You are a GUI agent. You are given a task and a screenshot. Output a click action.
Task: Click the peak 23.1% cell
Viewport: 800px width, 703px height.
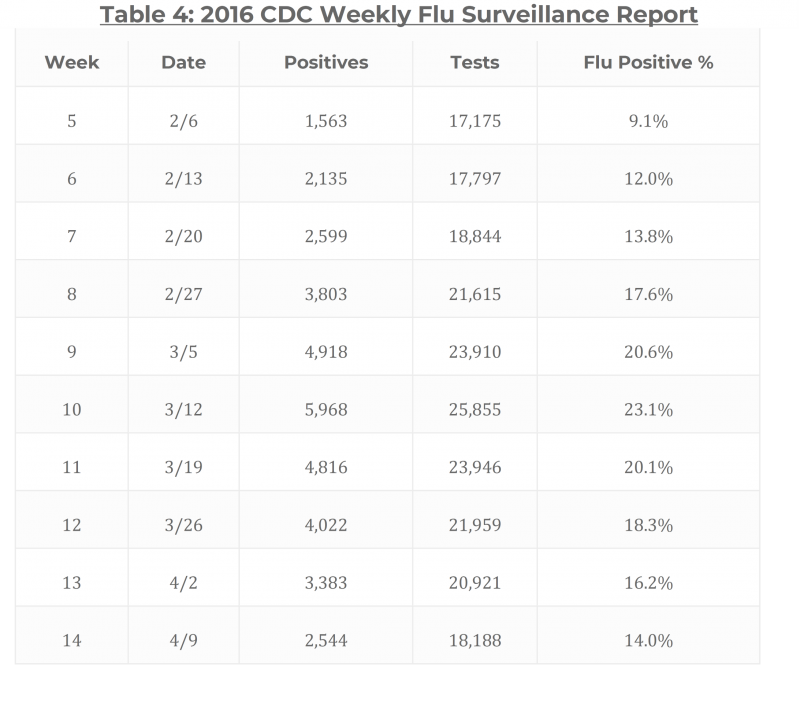(648, 410)
